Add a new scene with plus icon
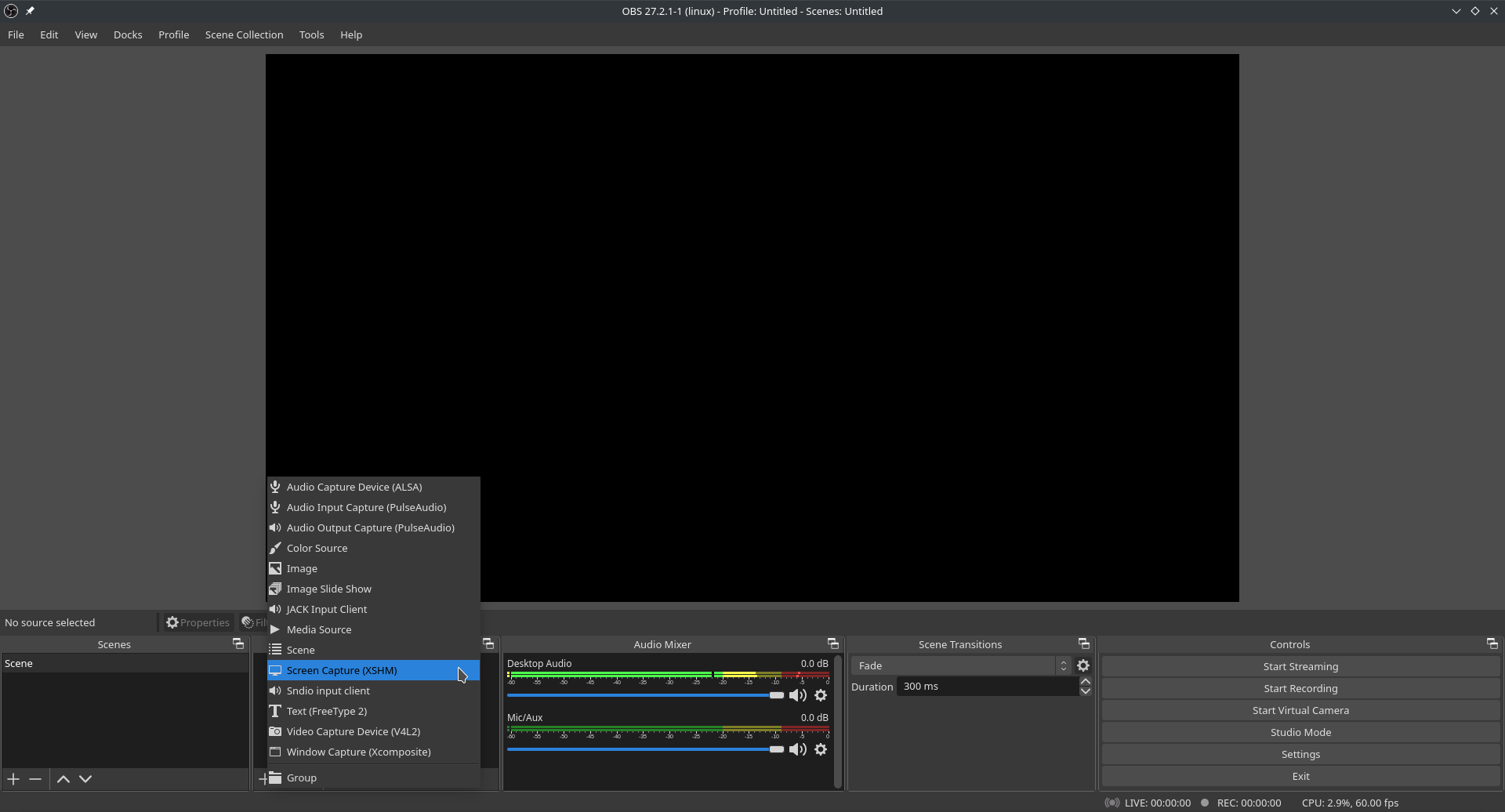Screen dimensions: 1505x812 pos(13,779)
